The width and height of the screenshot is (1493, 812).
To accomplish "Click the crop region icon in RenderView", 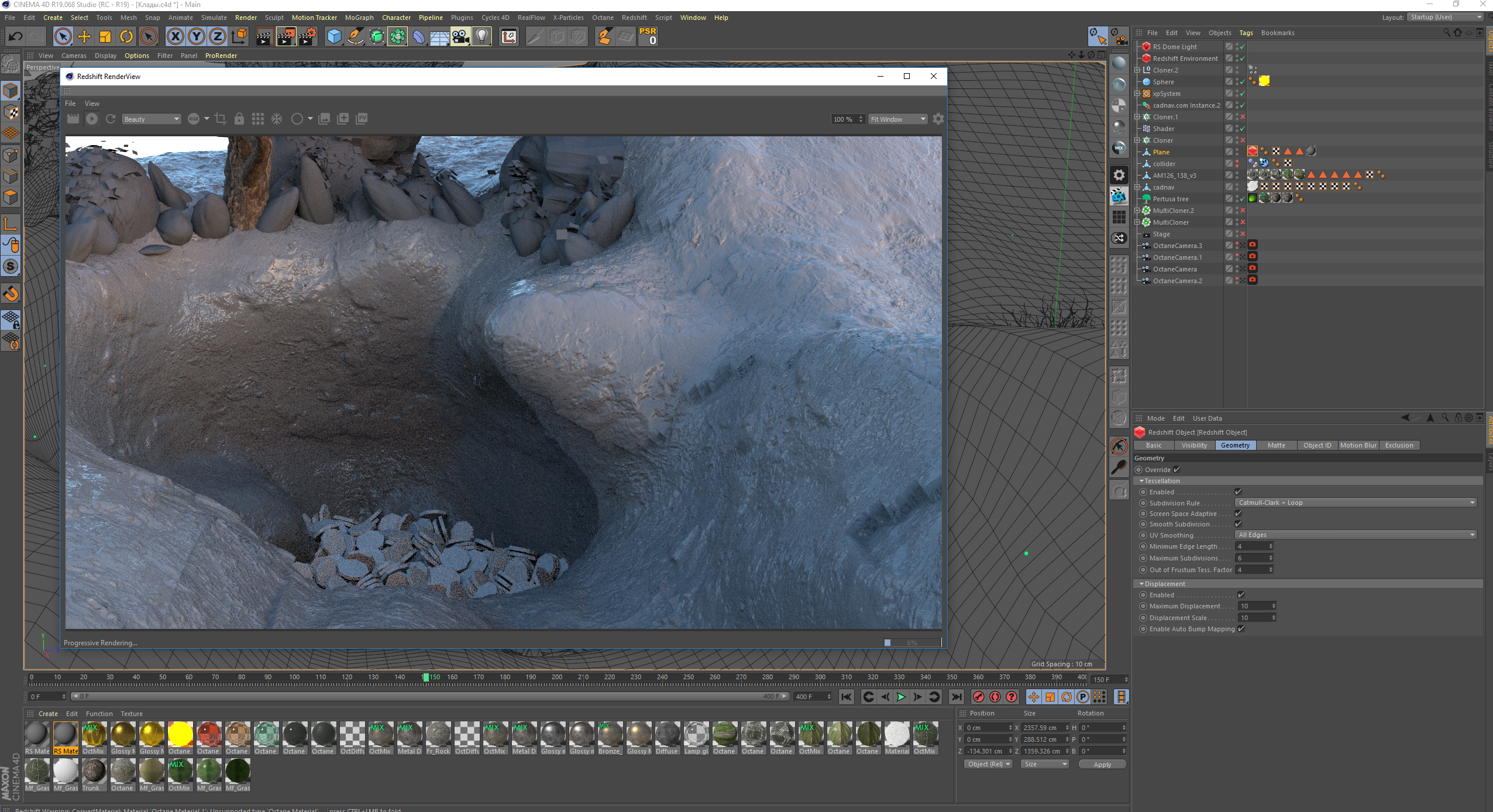I will tap(221, 119).
